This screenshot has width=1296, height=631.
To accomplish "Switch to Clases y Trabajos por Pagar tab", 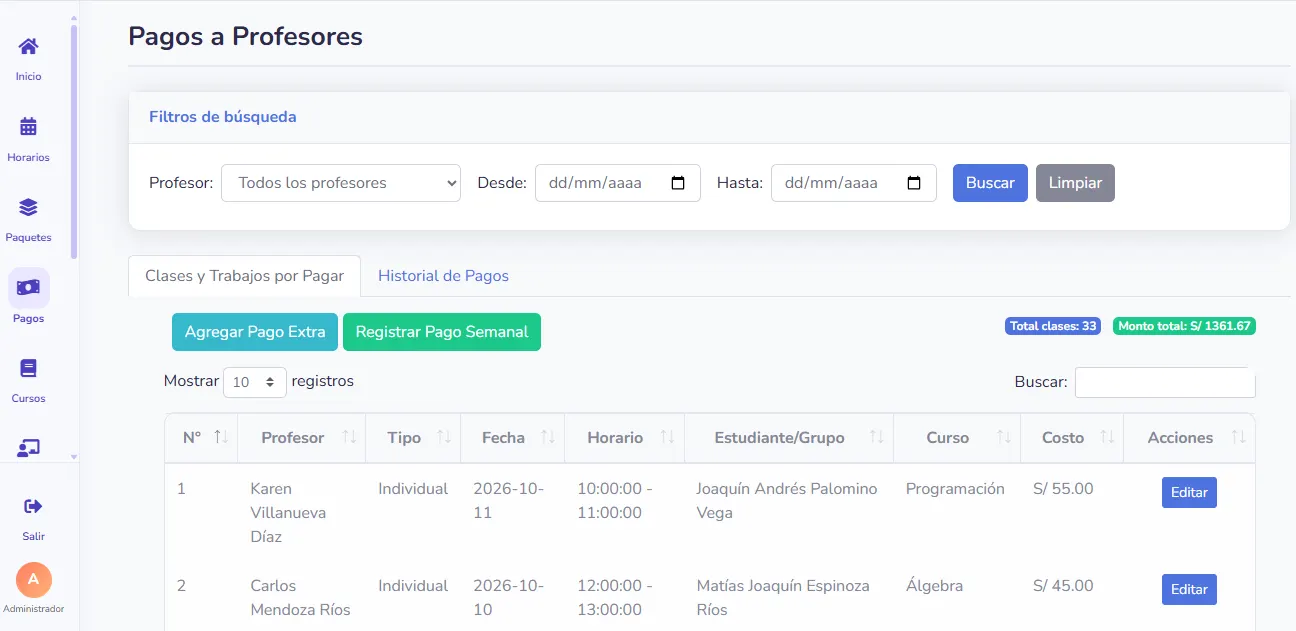I will [245, 276].
